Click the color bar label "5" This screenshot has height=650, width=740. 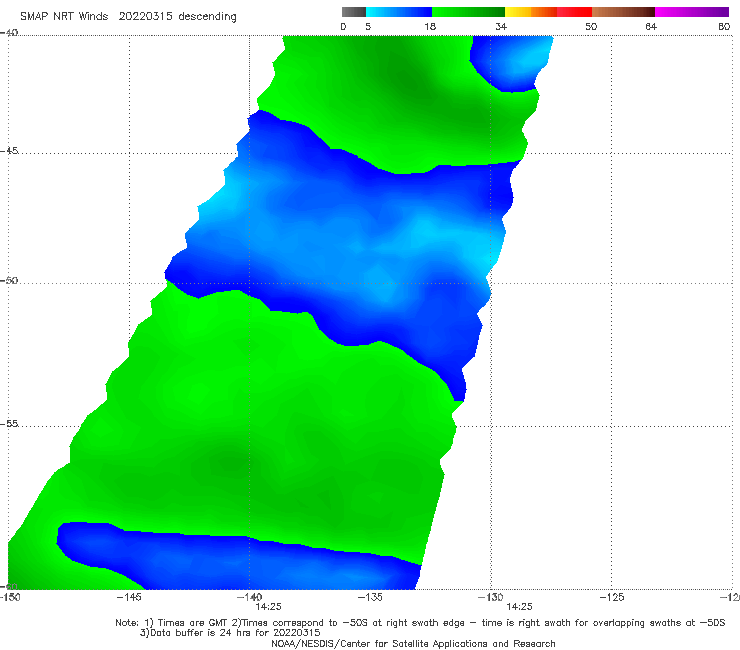[x=368, y=26]
